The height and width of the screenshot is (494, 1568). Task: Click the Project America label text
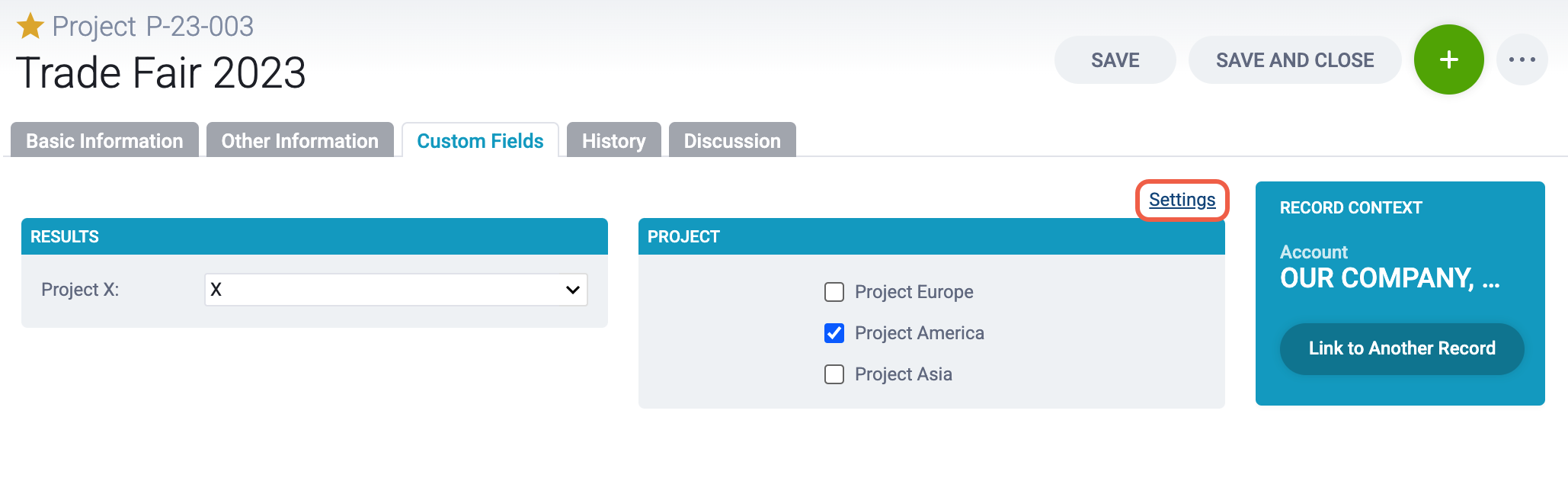coord(920,333)
